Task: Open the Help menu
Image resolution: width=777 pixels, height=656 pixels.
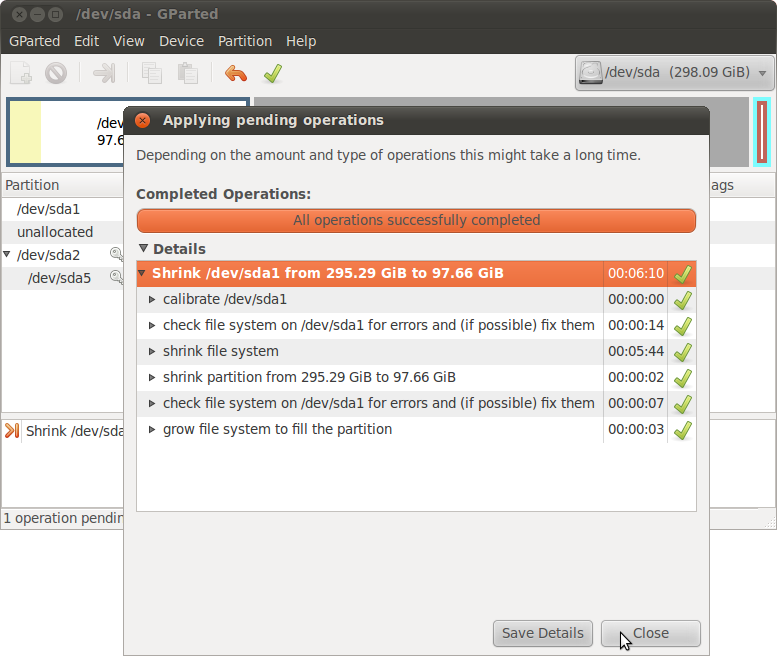Action: pos(301,41)
